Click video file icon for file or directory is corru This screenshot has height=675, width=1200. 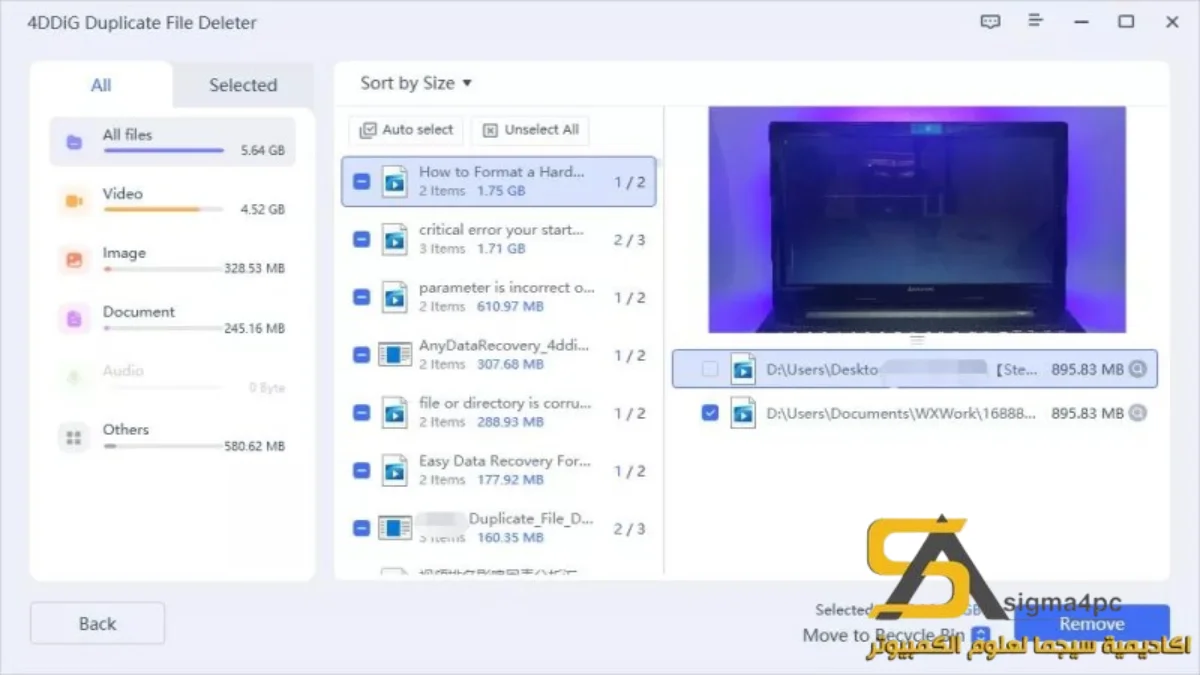tap(396, 413)
